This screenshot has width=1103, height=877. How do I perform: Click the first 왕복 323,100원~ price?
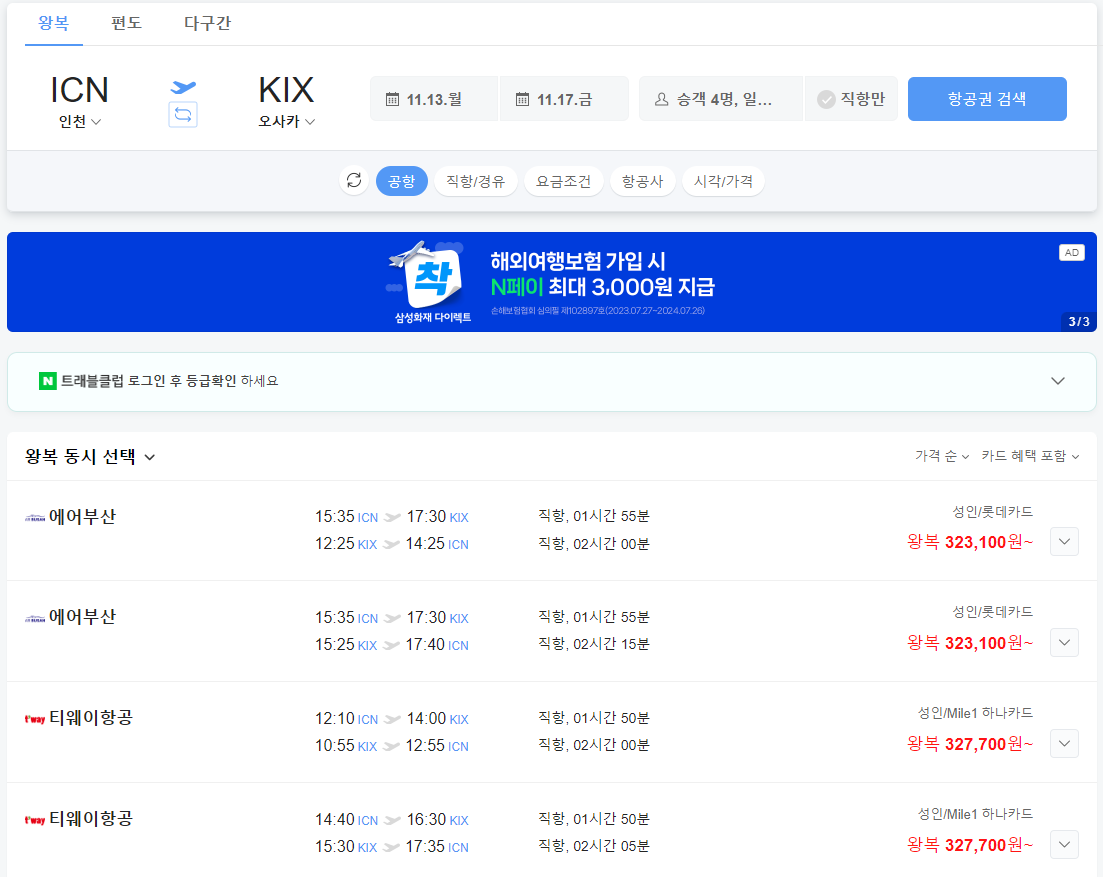970,542
